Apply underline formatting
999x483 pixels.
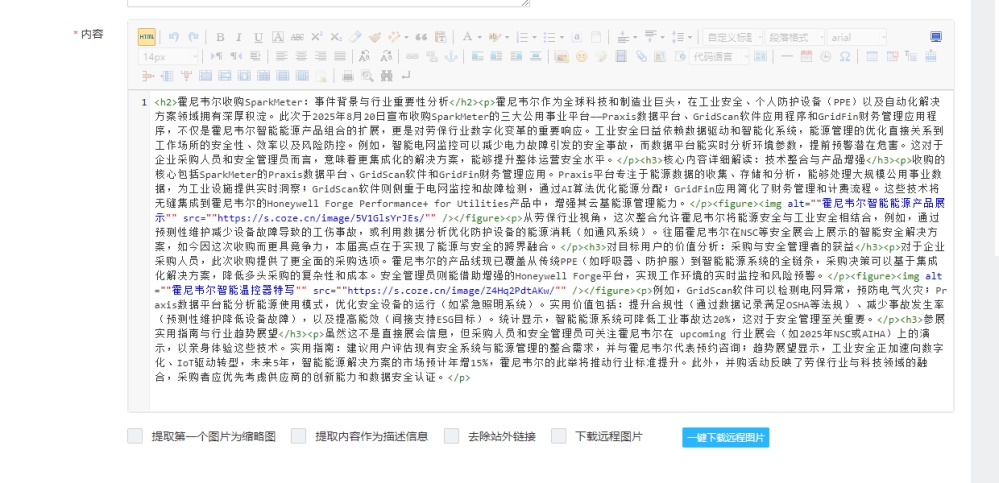(258, 37)
